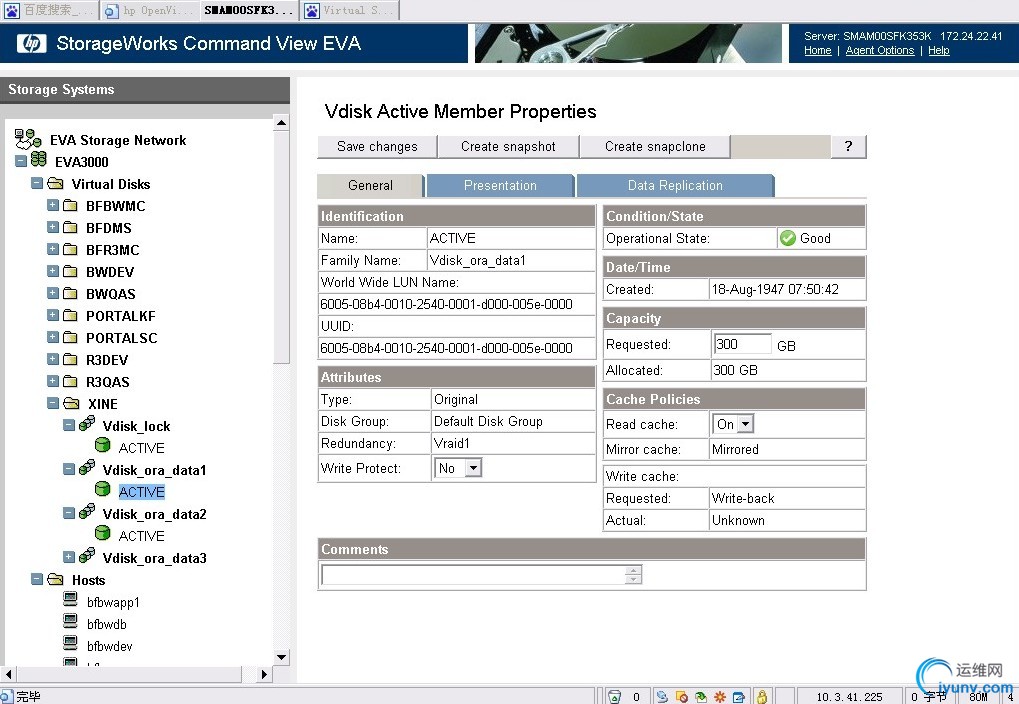Click the Vdisk_ora_data2 virtual disk icon
The height and width of the screenshot is (704, 1019).
click(87, 512)
